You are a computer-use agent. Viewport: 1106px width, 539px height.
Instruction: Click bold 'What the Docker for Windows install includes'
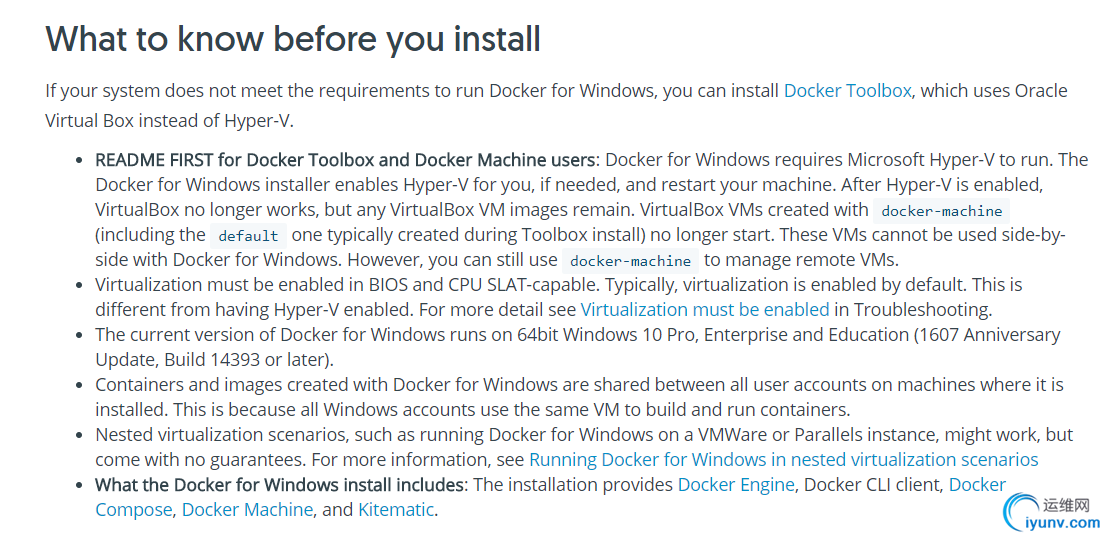coord(280,485)
